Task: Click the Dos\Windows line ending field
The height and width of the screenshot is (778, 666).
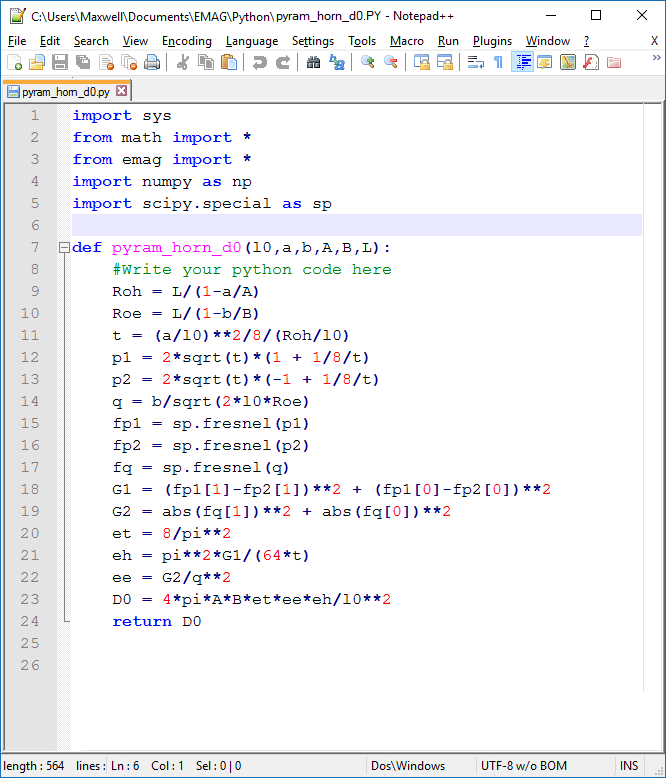Action: coord(408,766)
